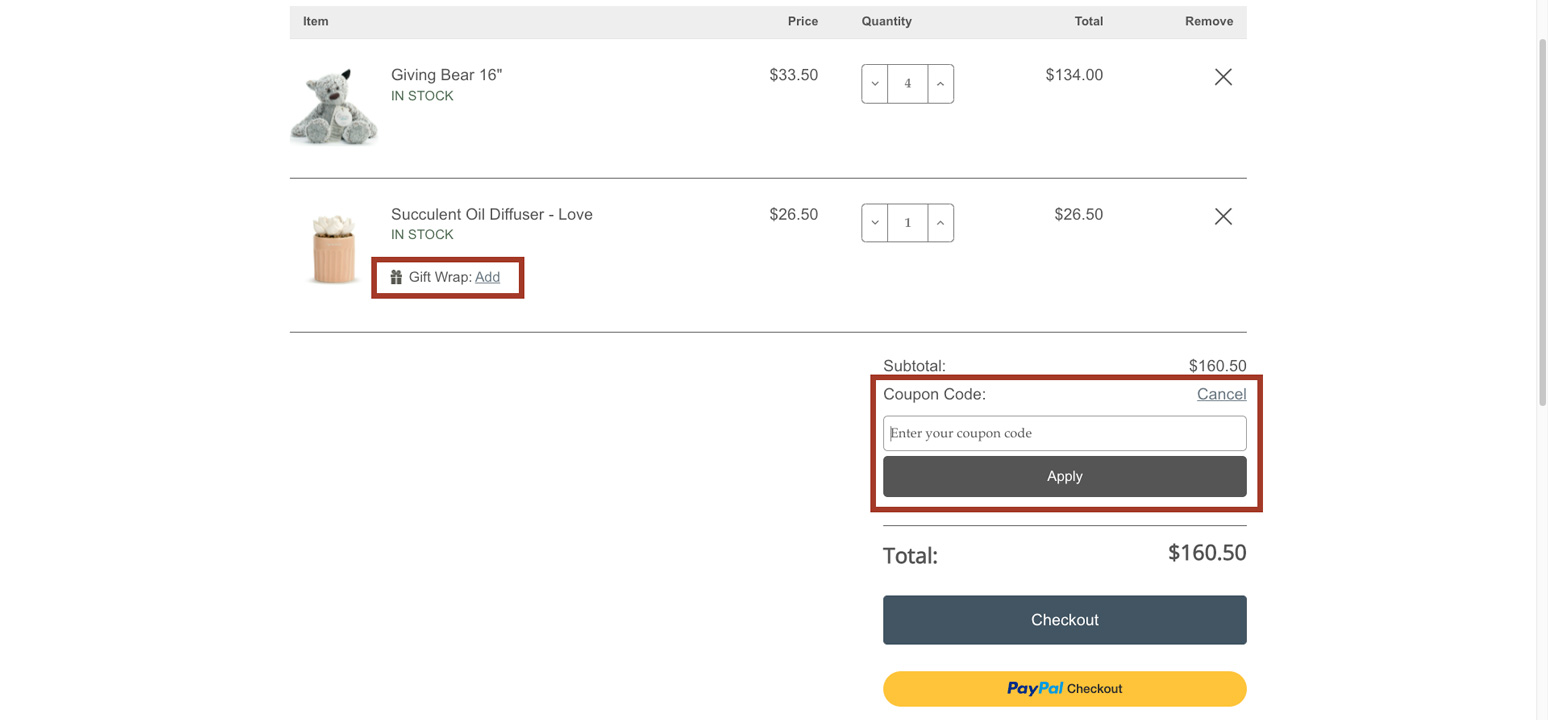
Task: Click the gift box icon beside Gift Wrap
Action: click(395, 277)
